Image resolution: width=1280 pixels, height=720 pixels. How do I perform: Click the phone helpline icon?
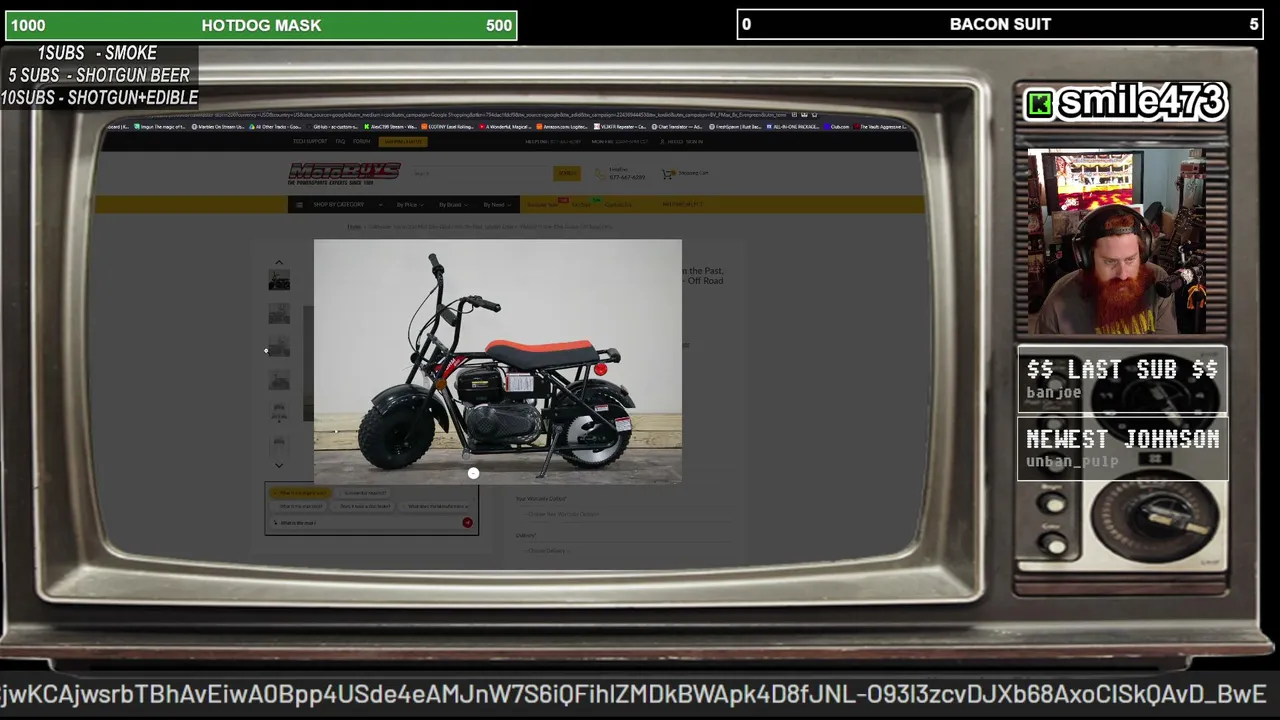click(x=599, y=174)
